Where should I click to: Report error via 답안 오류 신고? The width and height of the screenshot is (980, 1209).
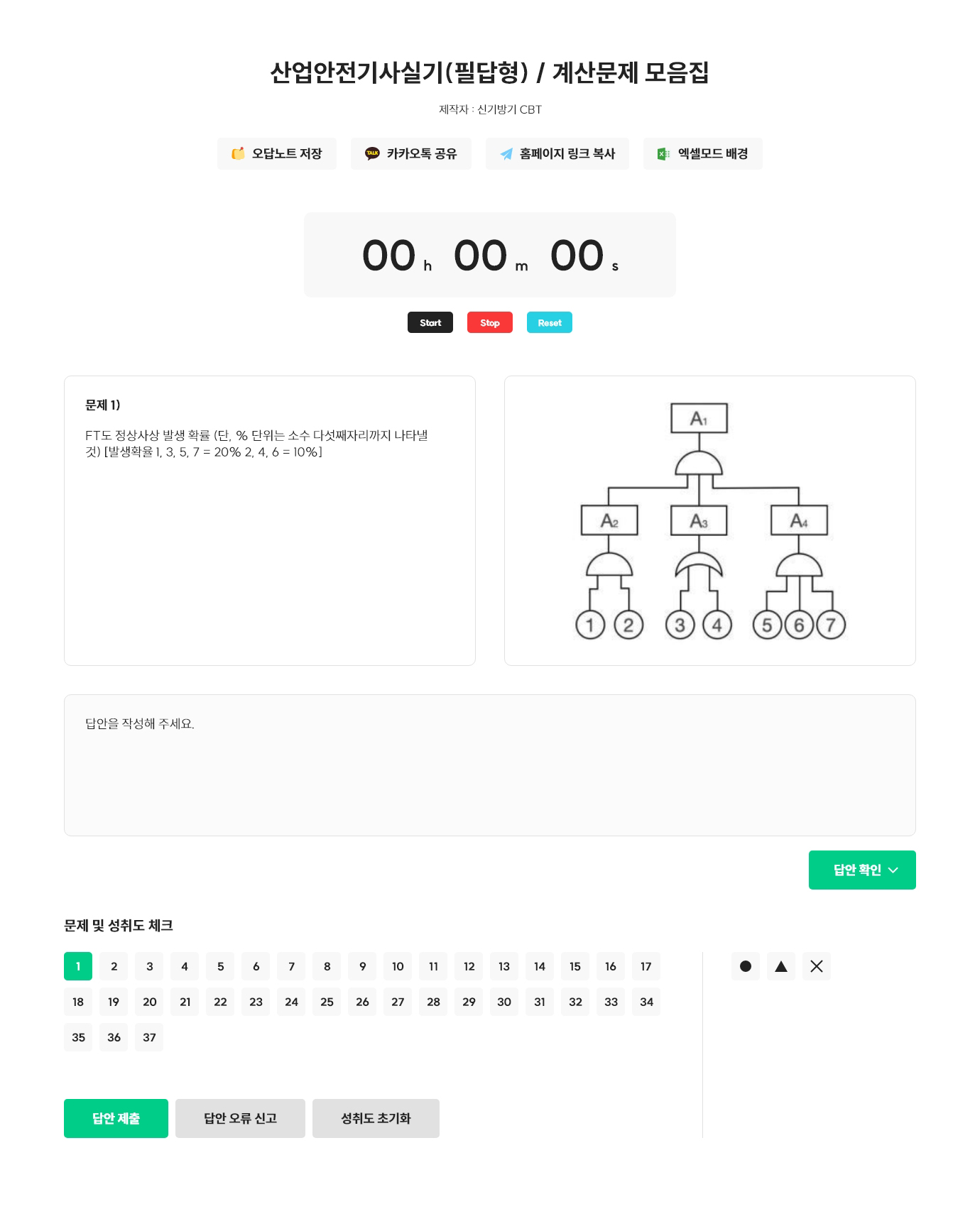coord(240,1118)
